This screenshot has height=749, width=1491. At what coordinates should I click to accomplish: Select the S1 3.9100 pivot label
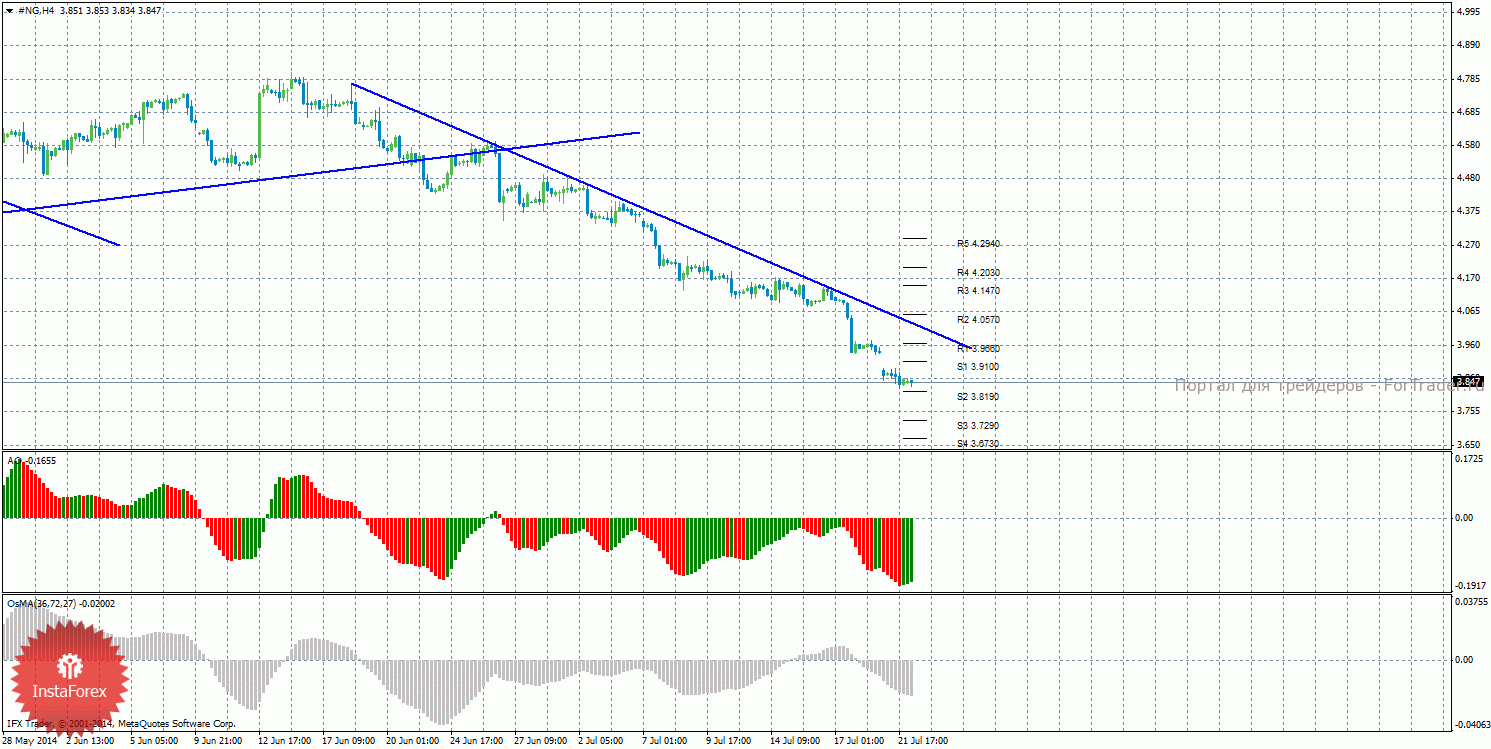coord(978,368)
